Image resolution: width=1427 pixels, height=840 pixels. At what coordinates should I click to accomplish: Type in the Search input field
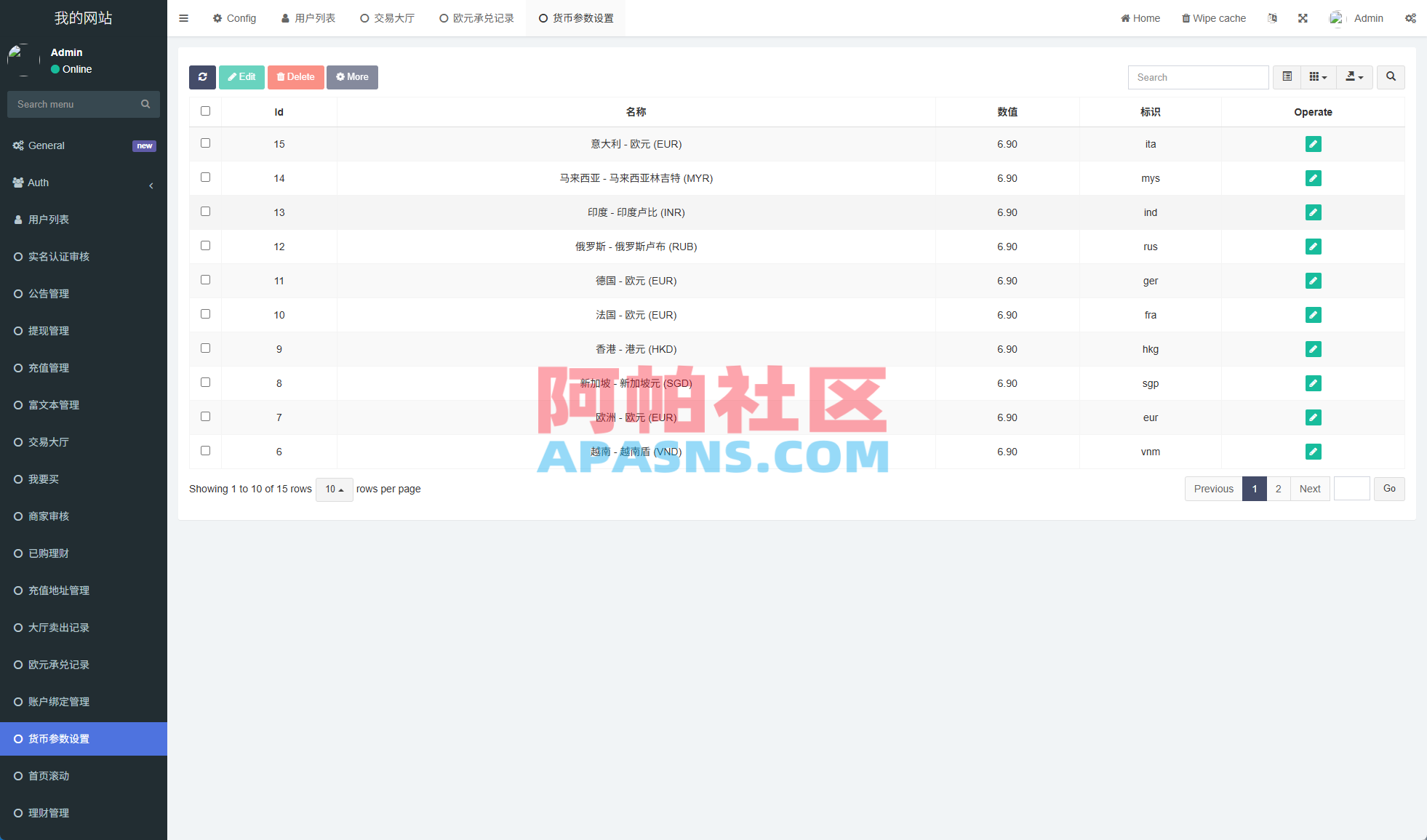pos(1198,77)
